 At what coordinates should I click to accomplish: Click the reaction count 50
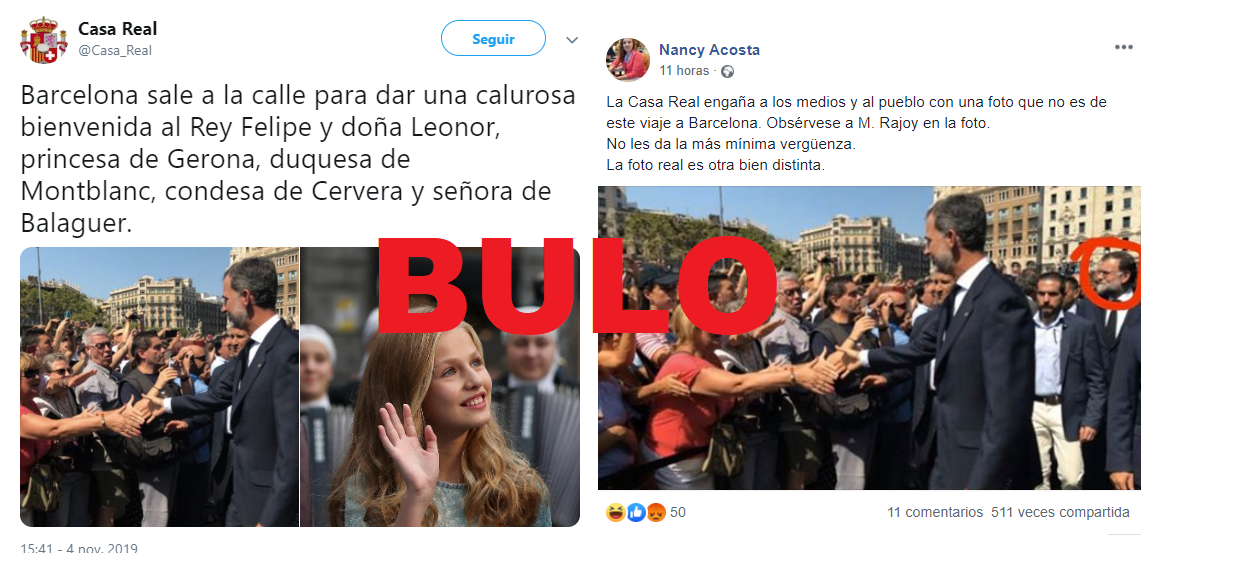coord(678,513)
